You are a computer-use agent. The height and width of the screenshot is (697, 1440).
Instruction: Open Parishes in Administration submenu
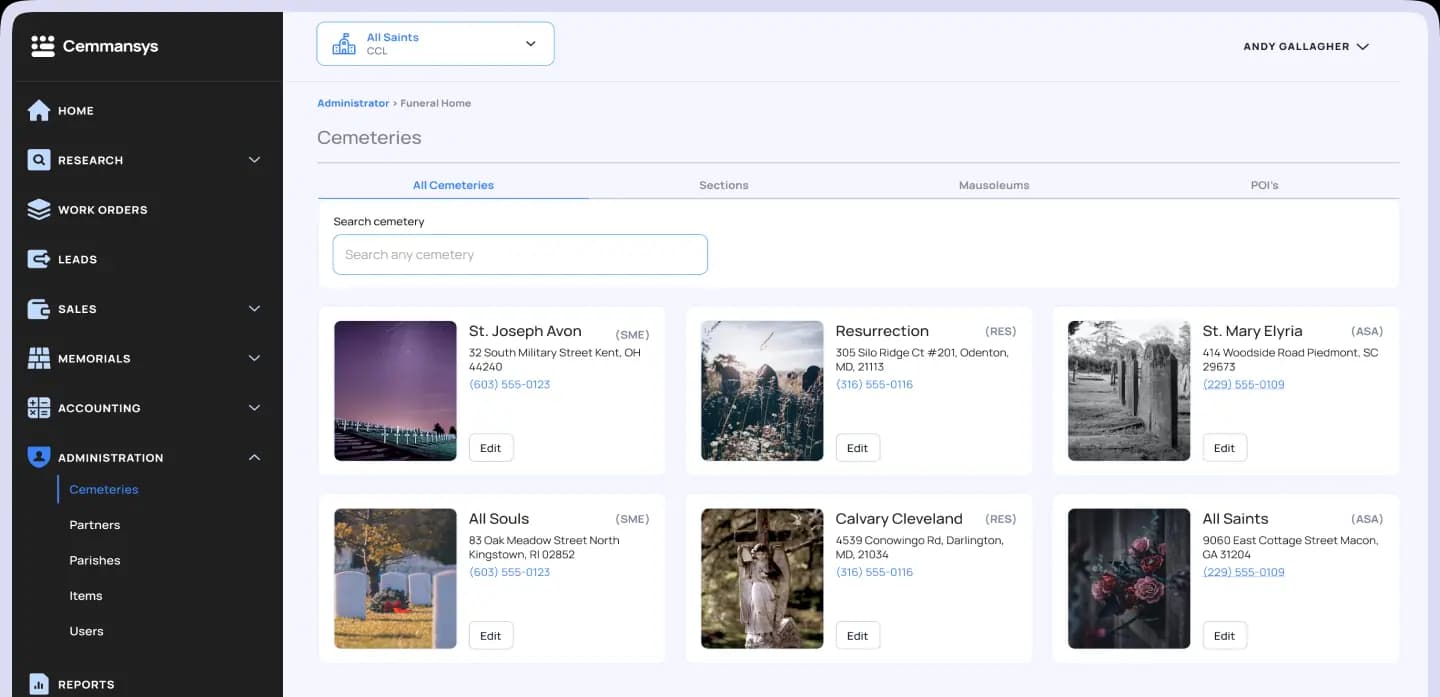(x=95, y=560)
